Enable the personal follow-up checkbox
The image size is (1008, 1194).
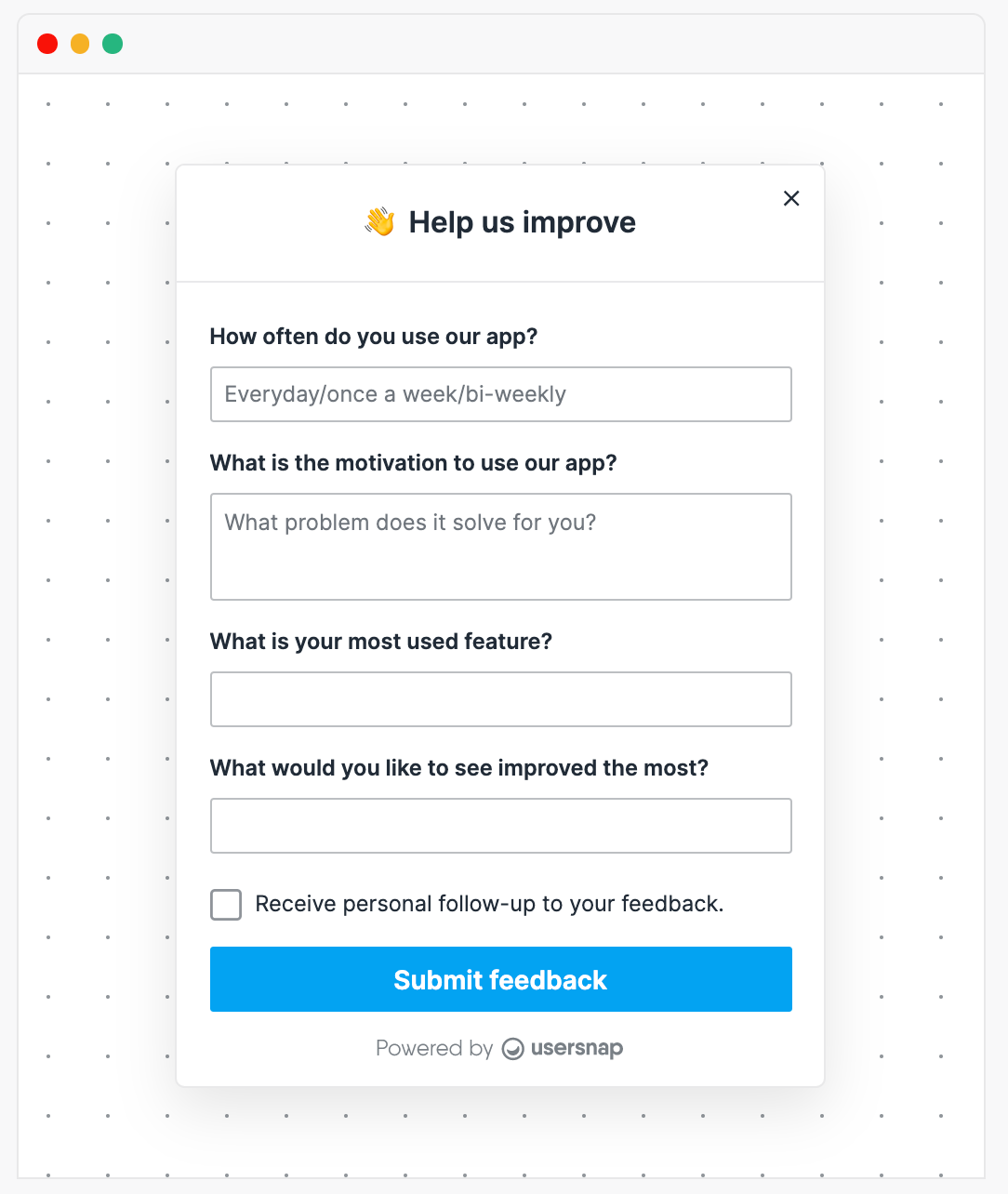pyautogui.click(x=226, y=905)
